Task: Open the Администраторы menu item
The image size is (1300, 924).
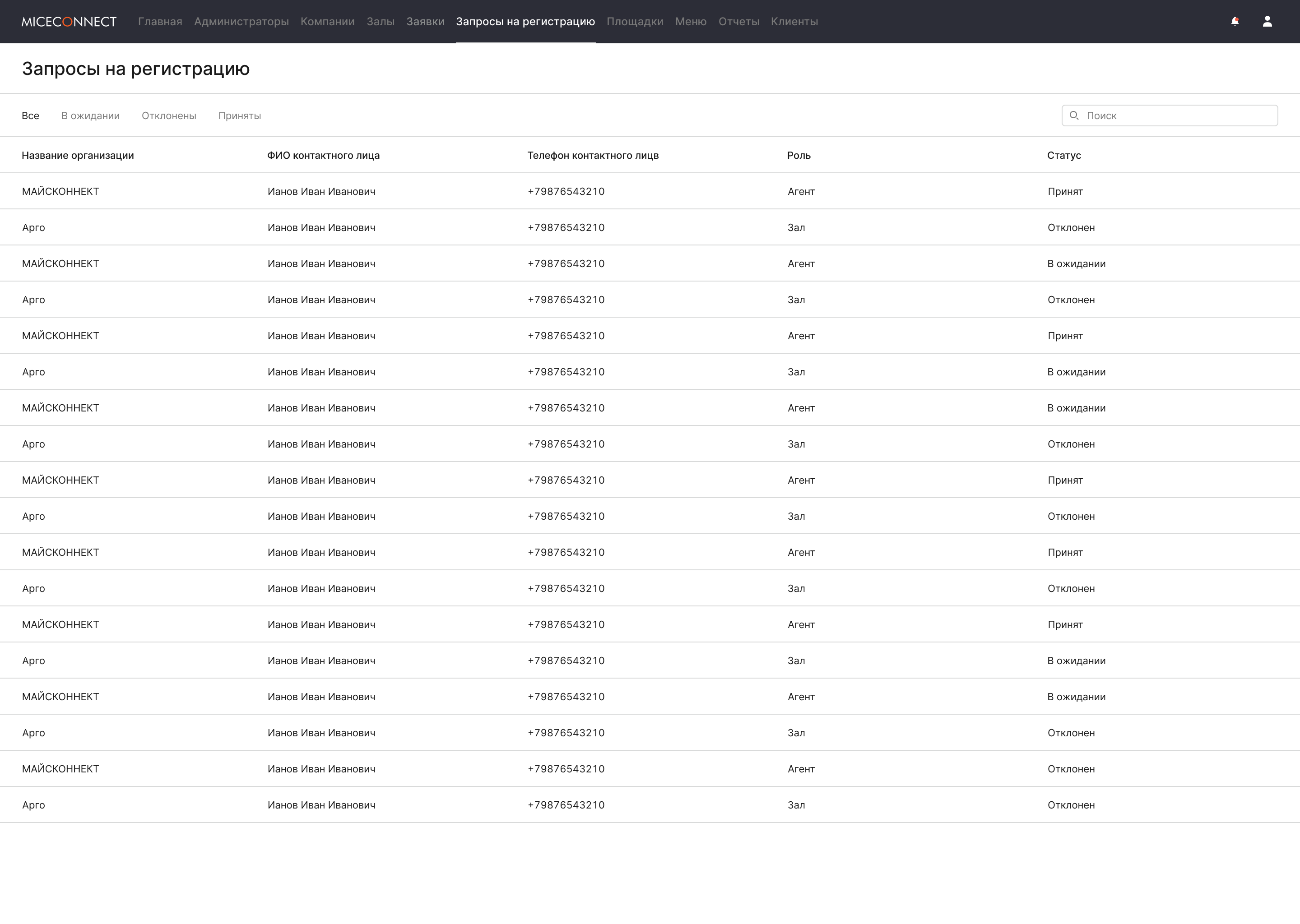Action: (241, 22)
